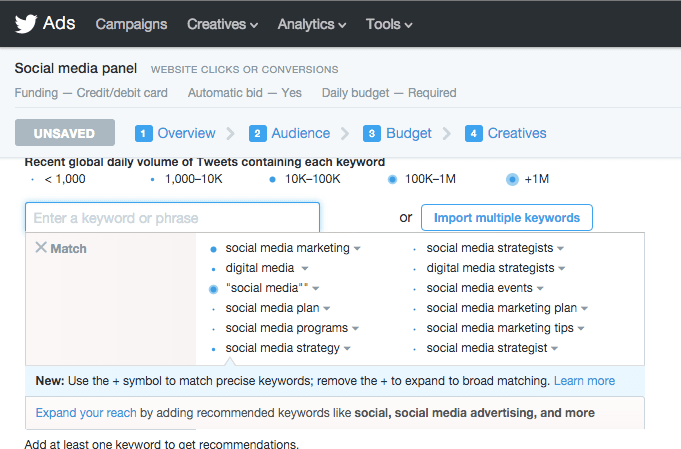Image resolution: width=681 pixels, height=449 pixels.
Task: Click the +1M volume legend dot
Action: click(x=512, y=179)
